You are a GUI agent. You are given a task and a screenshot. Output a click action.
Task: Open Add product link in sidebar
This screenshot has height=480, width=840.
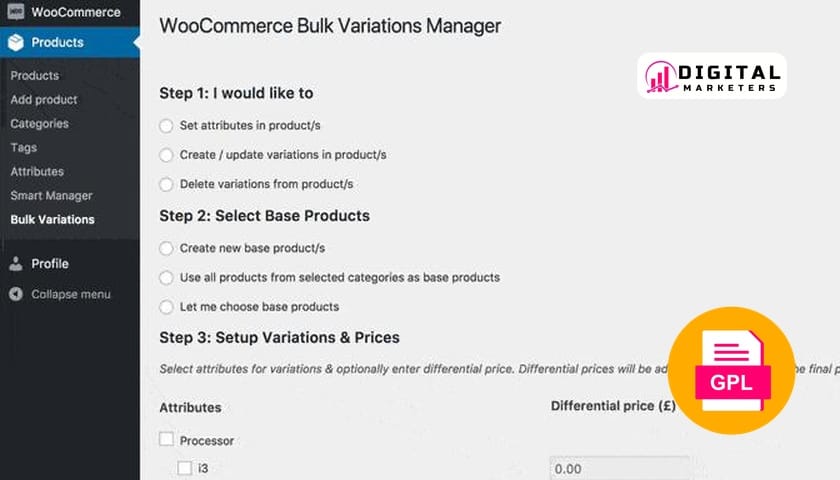point(44,100)
